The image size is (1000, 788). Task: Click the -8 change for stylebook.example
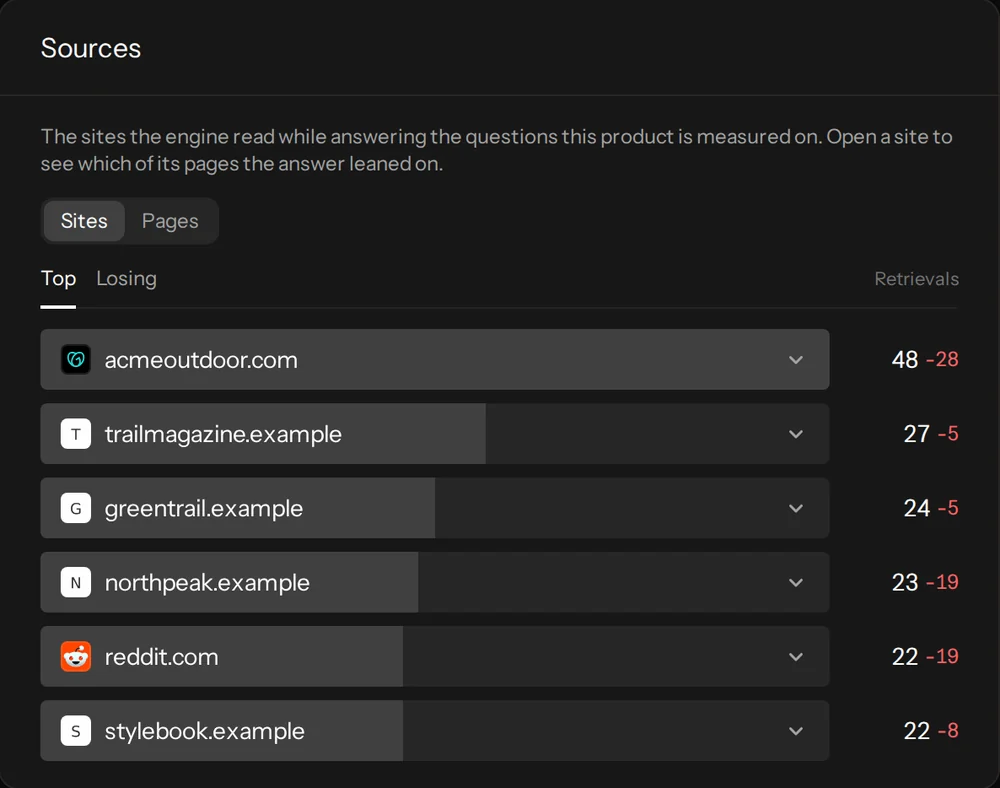[x=948, y=731]
